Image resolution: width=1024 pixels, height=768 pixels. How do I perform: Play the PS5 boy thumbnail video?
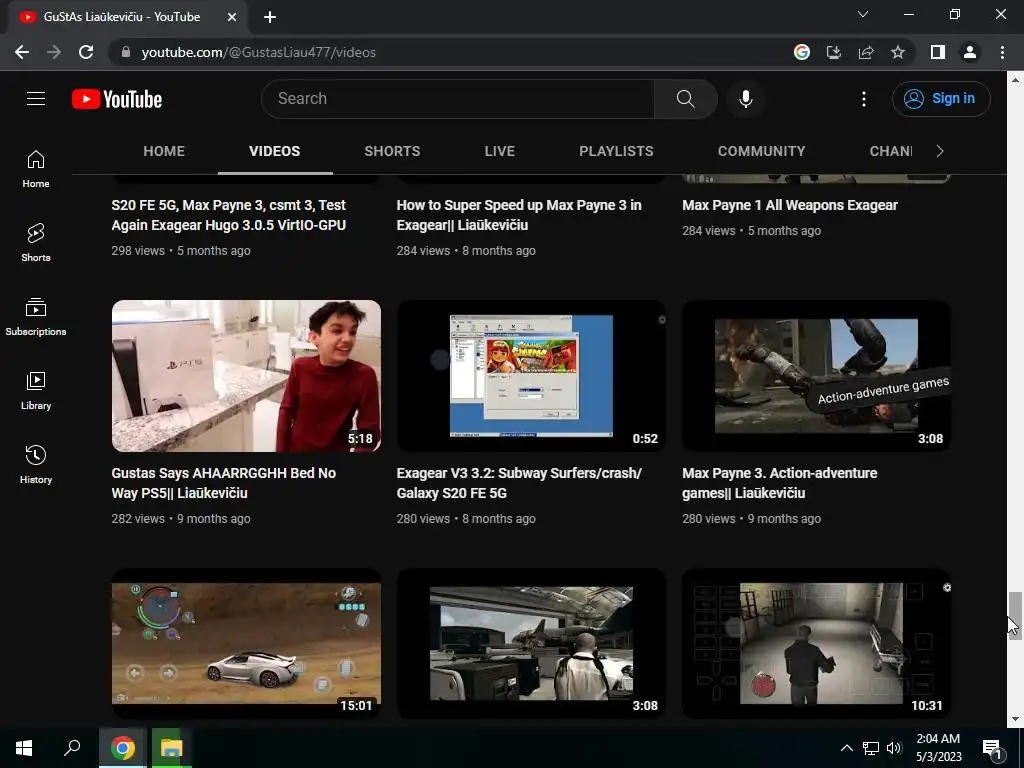click(x=246, y=376)
